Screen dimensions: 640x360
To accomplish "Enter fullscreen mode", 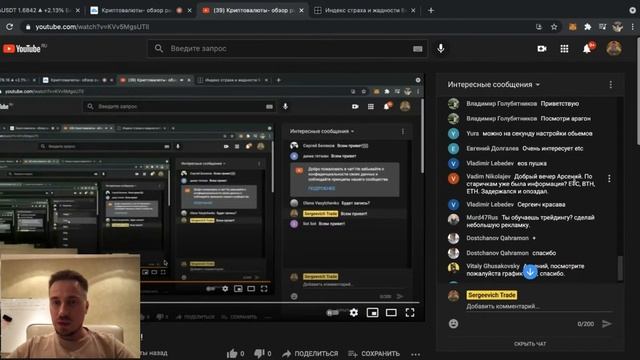I will click(410, 313).
